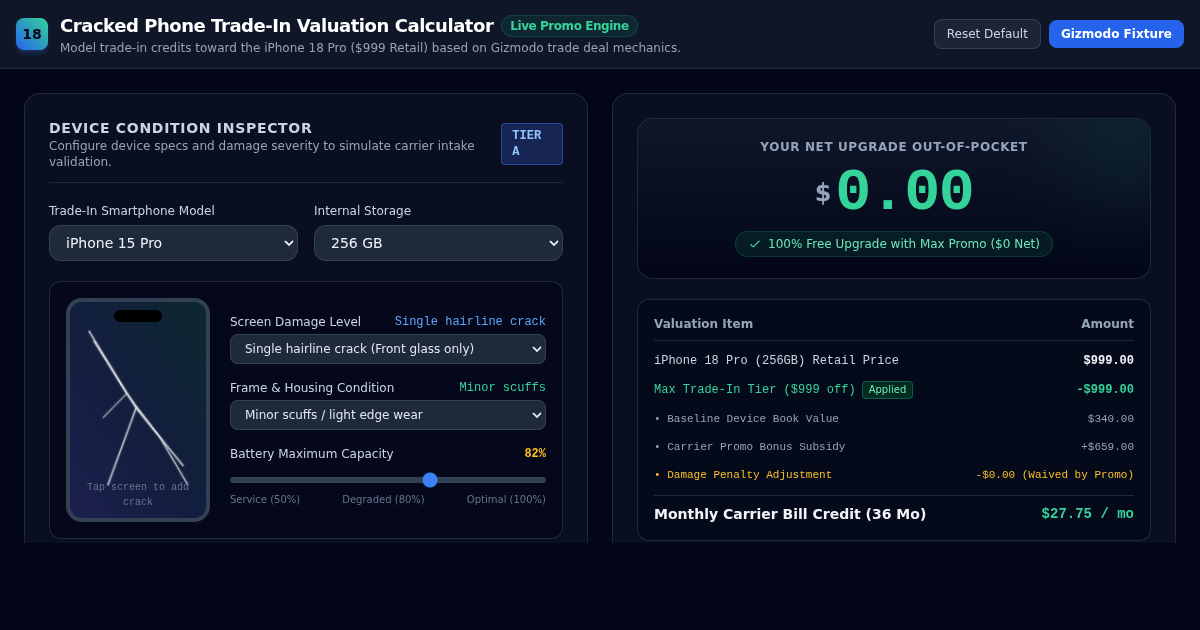Click Max Trade-In Tier ($999 off) text
Image resolution: width=1200 pixels, height=630 pixels.
[x=755, y=390]
